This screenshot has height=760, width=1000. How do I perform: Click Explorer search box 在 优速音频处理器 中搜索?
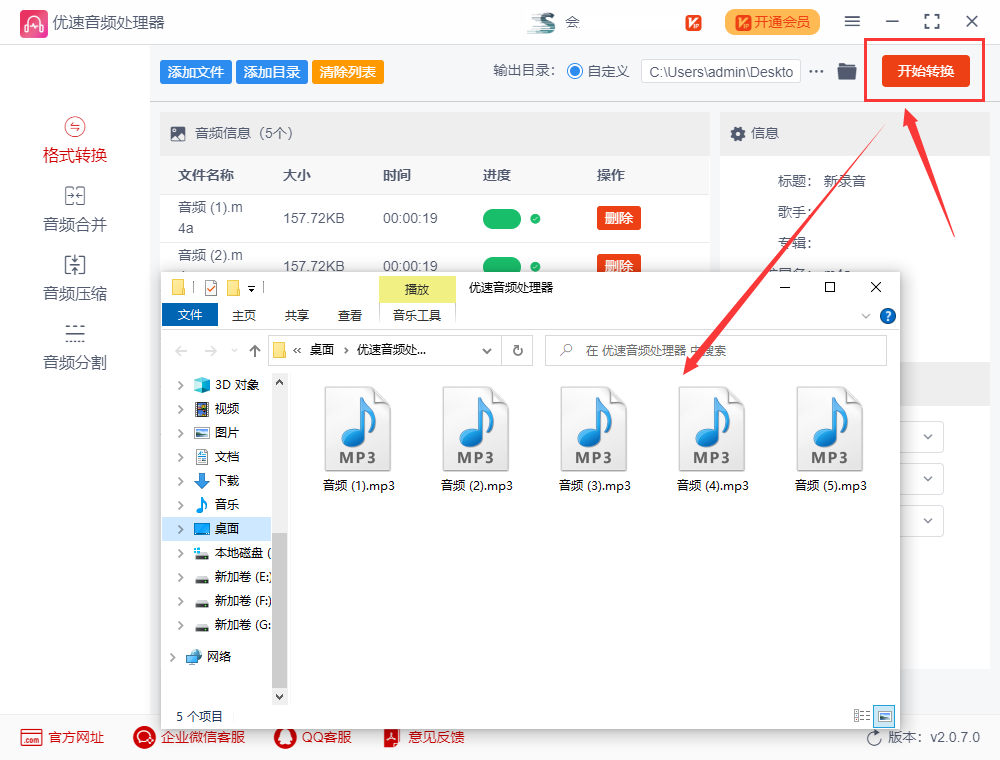point(716,350)
